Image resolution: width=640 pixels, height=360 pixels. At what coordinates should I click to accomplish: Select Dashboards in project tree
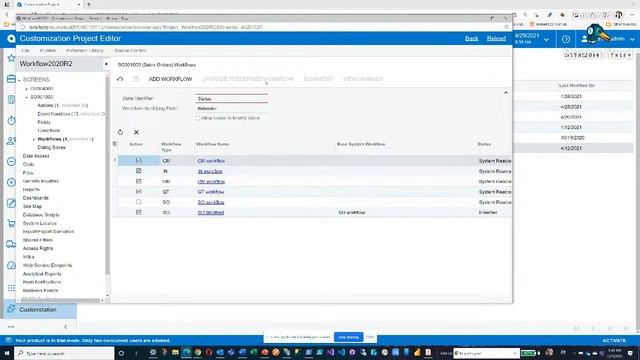36,198
